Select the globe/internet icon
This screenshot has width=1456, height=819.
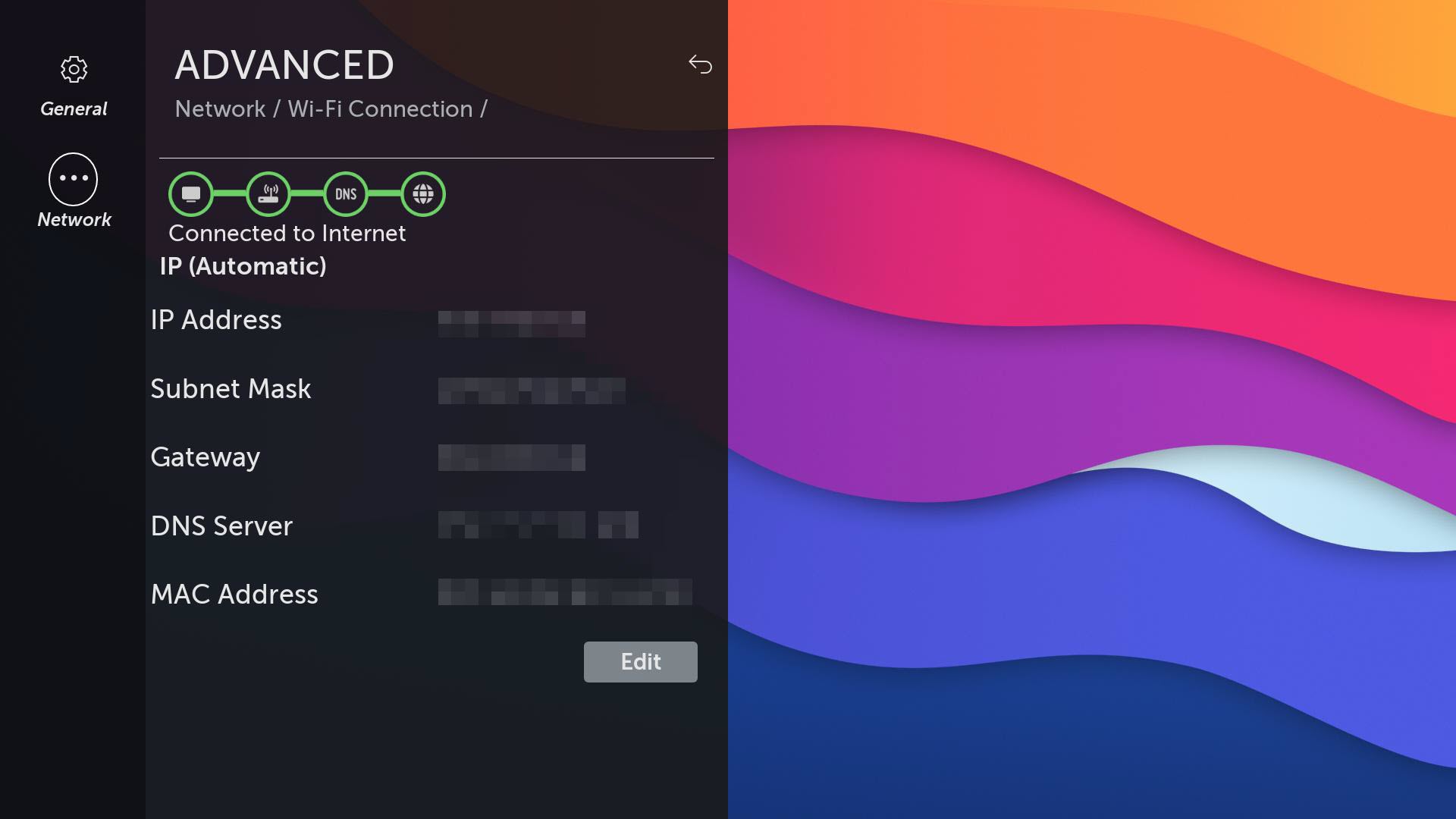421,193
